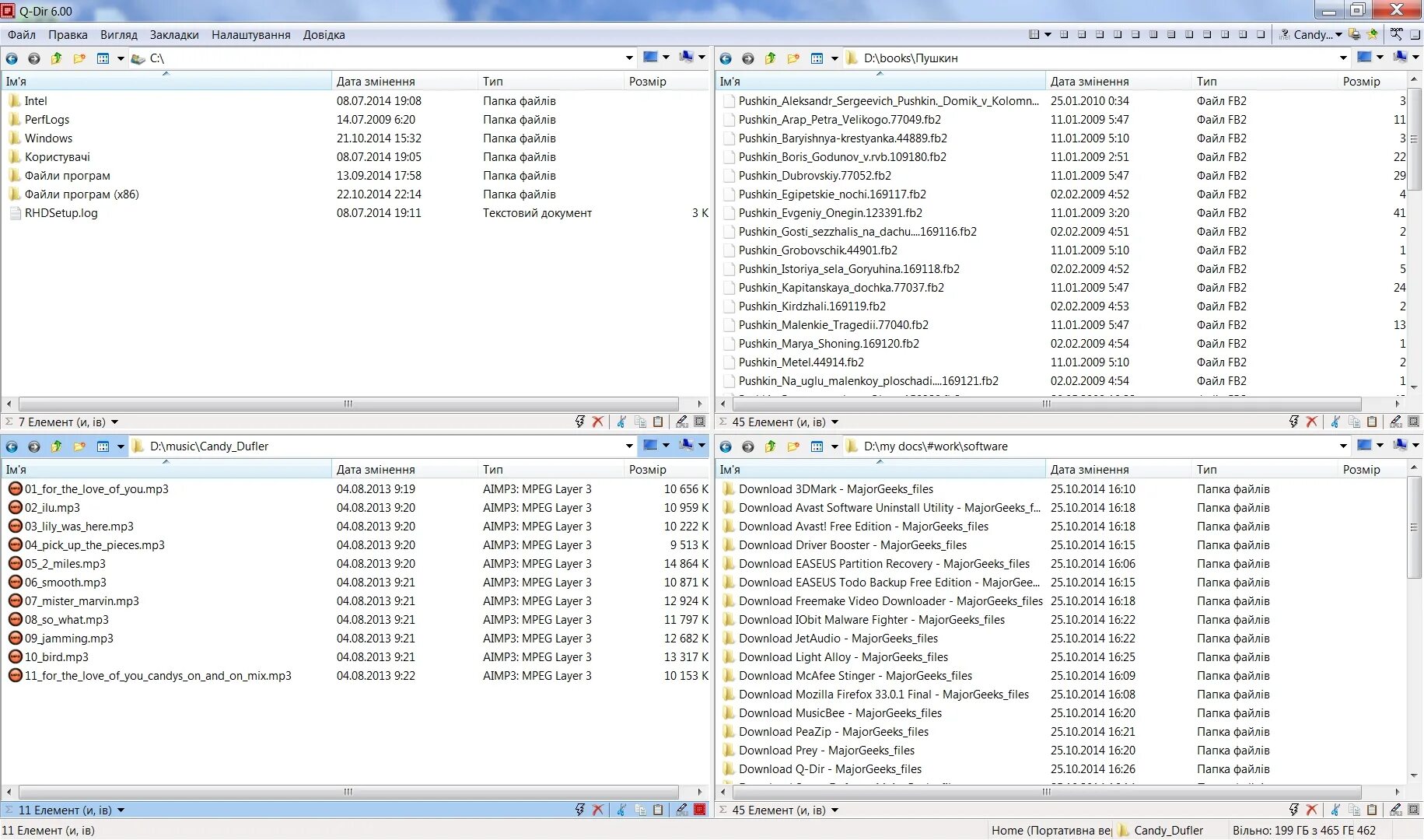Select RHDSetup.log file
1424x840 pixels.
[61, 213]
